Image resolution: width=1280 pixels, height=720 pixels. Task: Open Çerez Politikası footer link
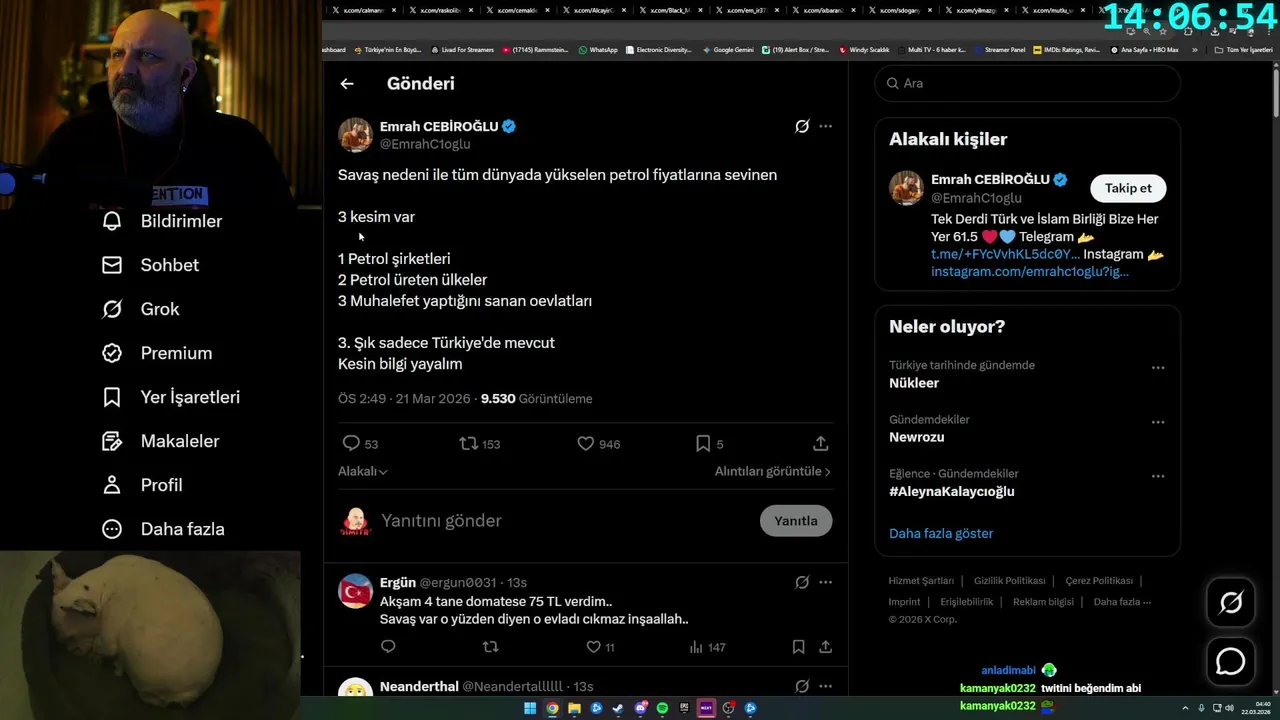(1099, 581)
